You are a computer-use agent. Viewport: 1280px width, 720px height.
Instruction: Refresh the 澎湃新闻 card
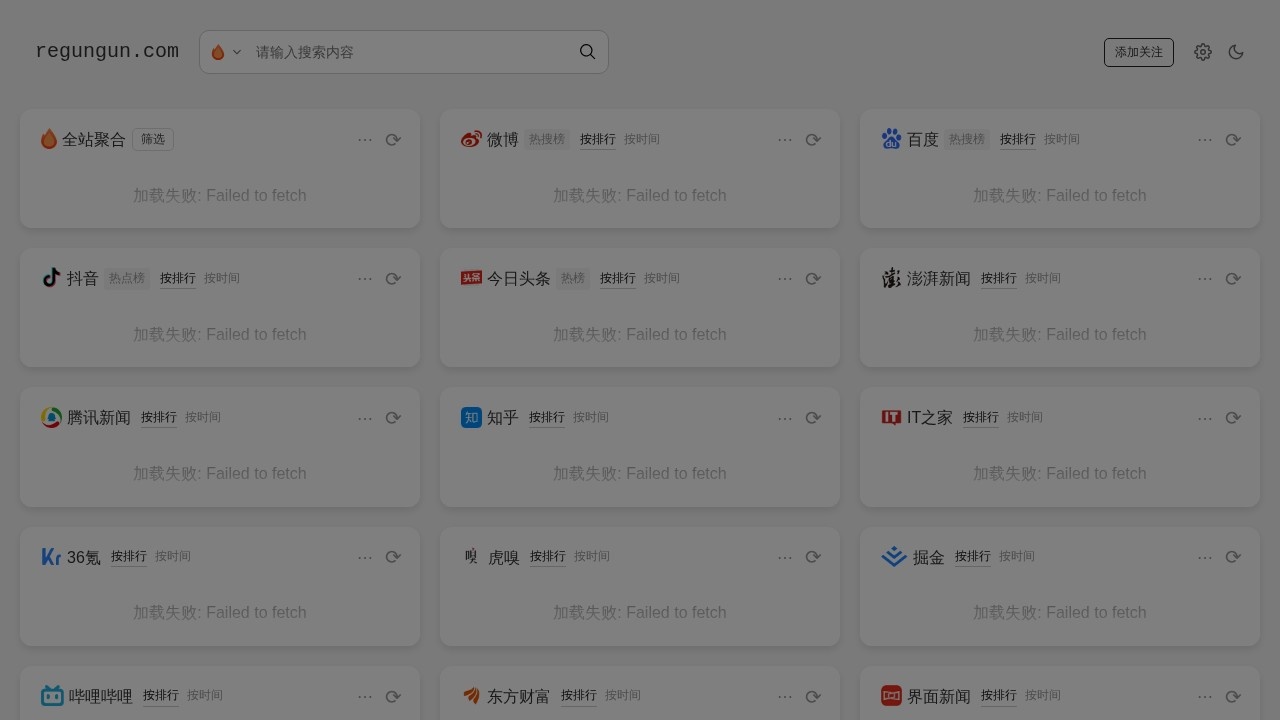(1233, 279)
